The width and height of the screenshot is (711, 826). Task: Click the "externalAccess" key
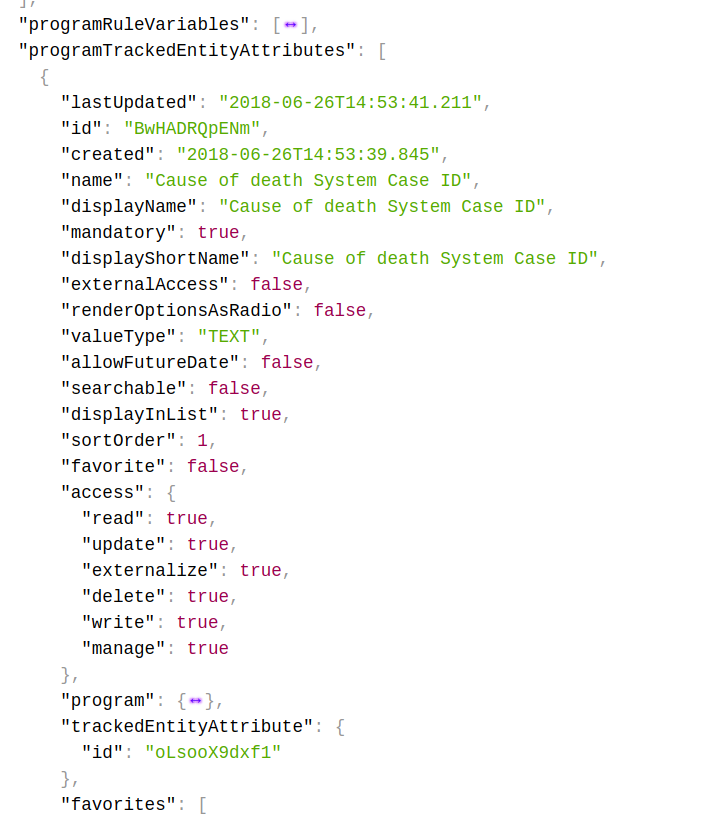click(x=145, y=285)
